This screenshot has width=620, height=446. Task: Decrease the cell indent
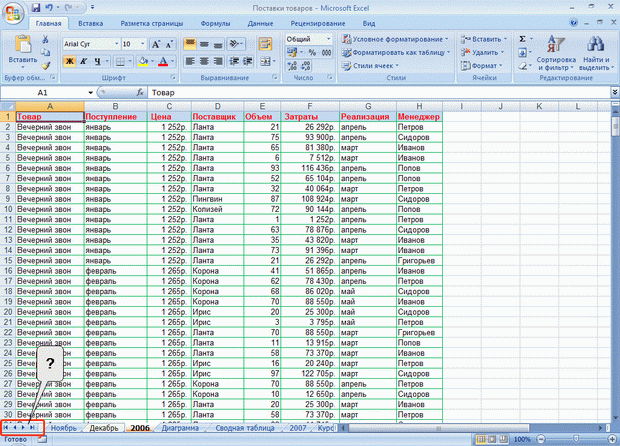point(234,61)
